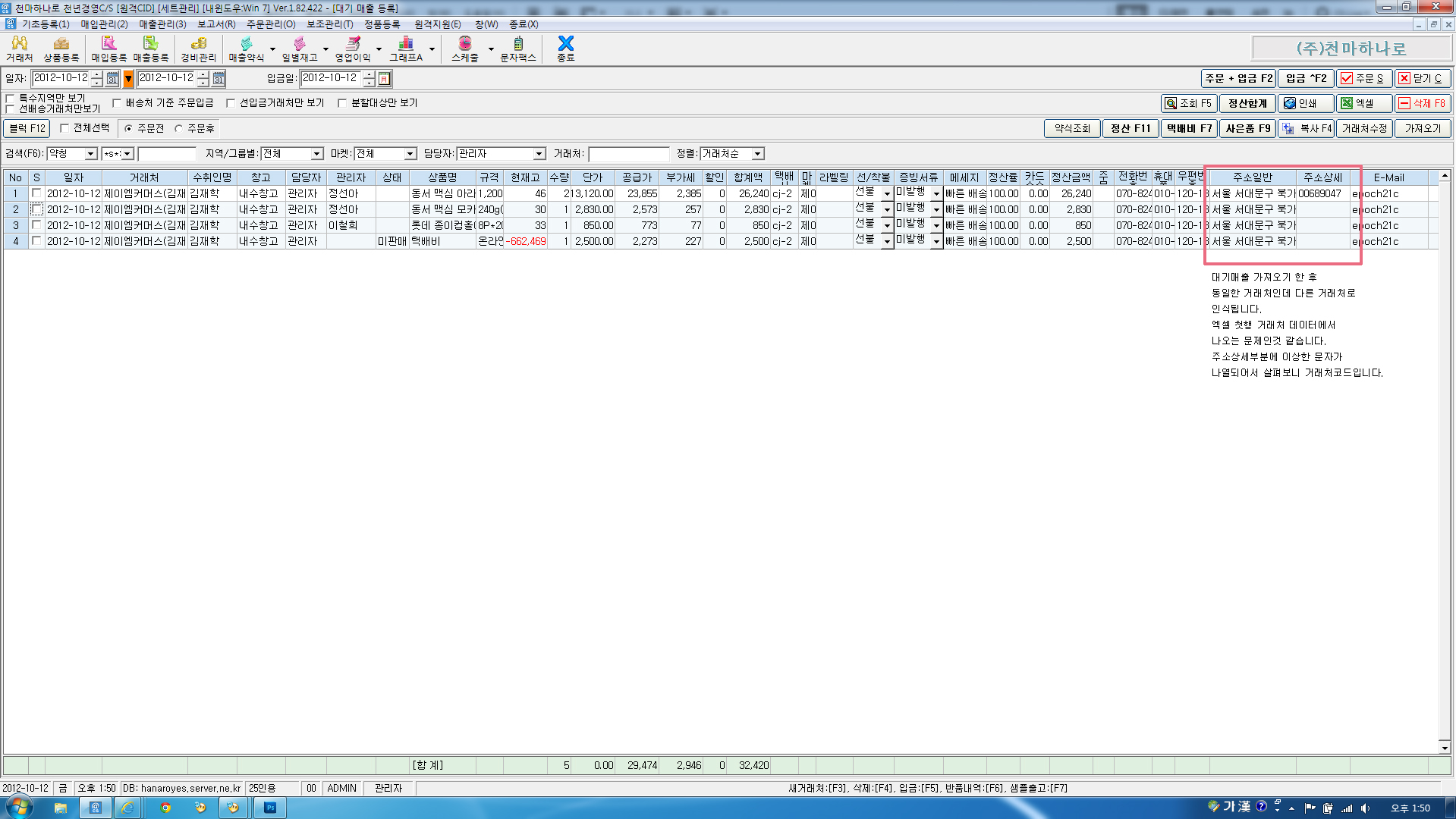Click volume icon in system tray
Viewport: 1456px width, 819px height.
point(1365,808)
